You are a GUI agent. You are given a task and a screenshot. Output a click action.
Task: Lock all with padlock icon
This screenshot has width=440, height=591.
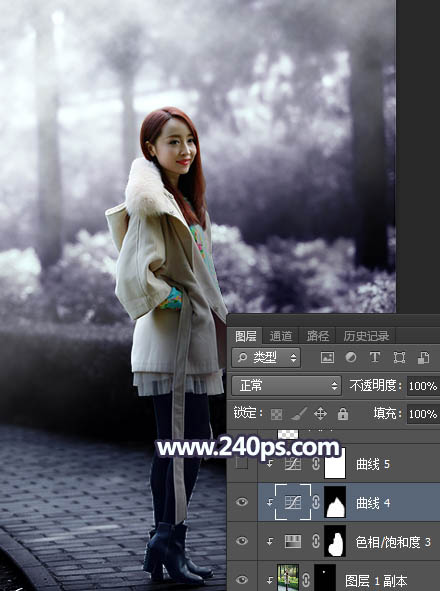343,414
